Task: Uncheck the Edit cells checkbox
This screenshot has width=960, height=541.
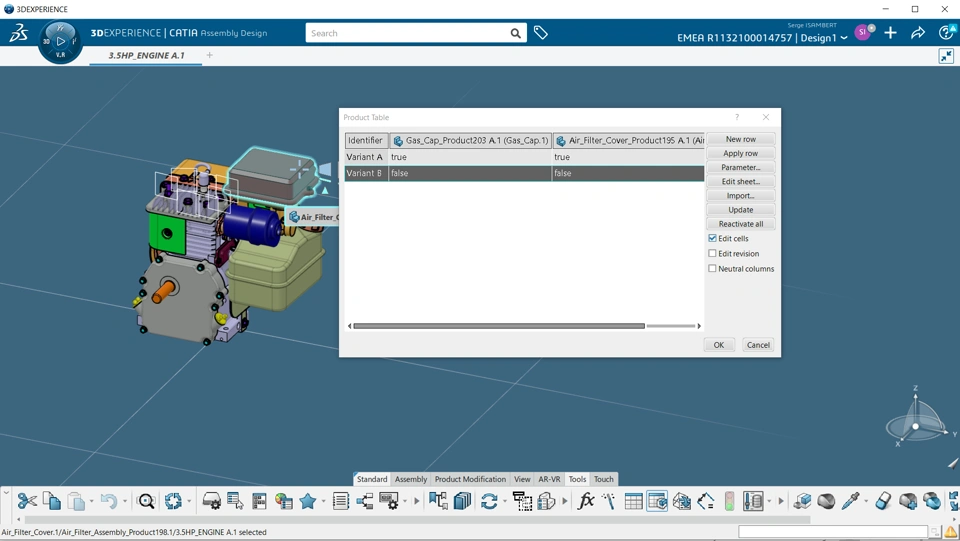Action: 712,238
